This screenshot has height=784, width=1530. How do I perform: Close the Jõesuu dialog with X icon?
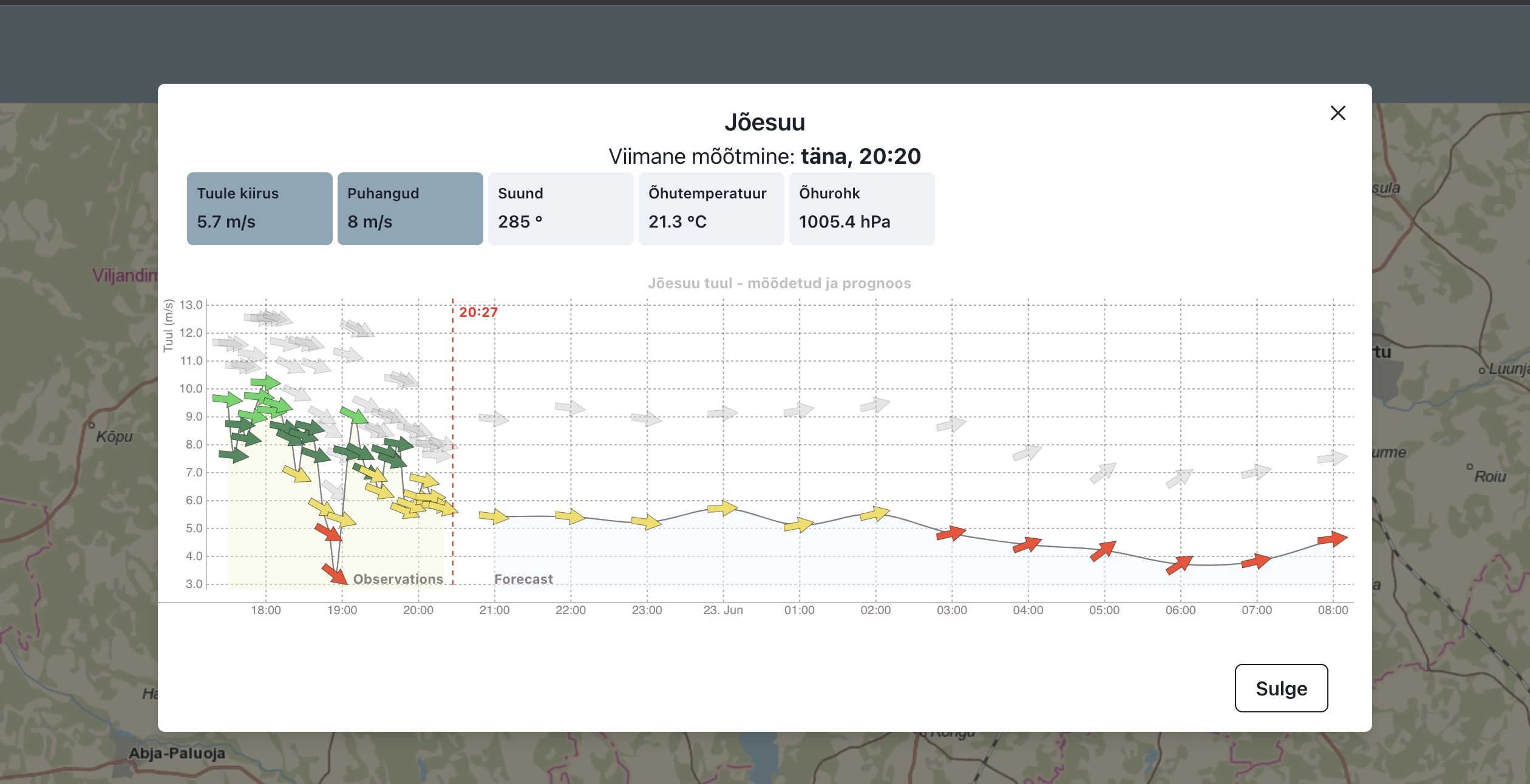coord(1338,113)
